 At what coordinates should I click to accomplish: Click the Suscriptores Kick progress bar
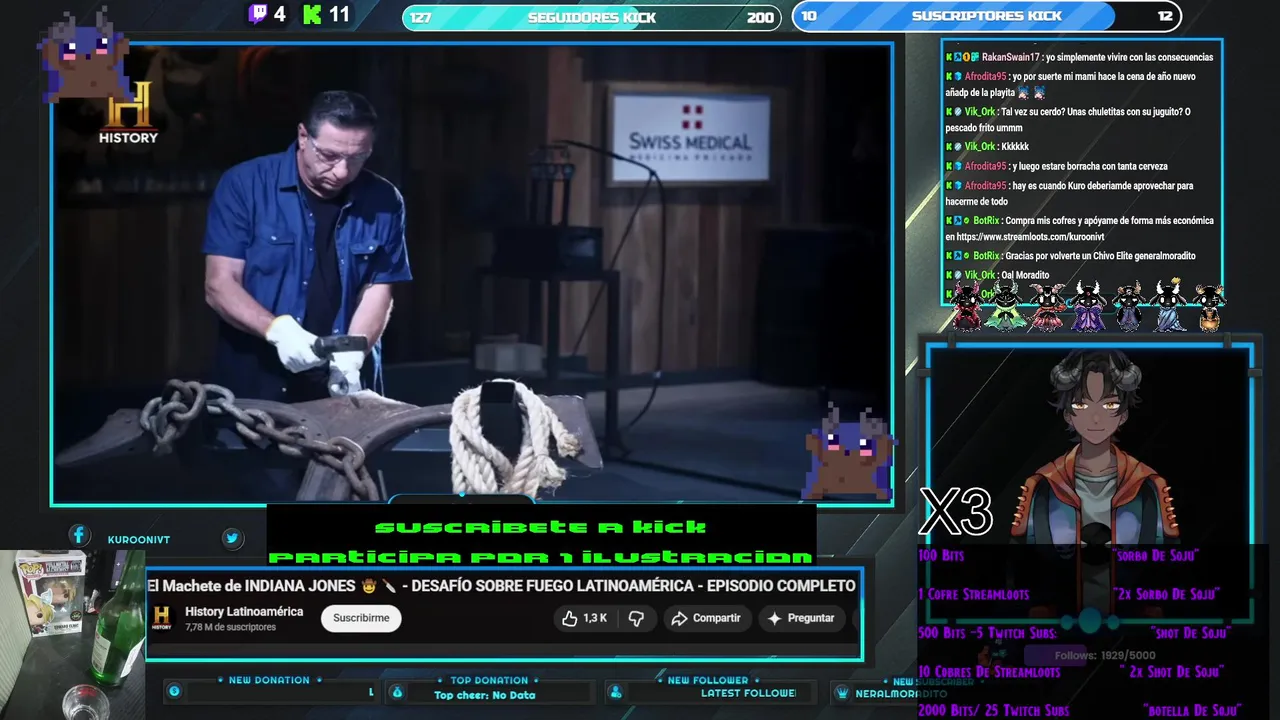coord(987,16)
